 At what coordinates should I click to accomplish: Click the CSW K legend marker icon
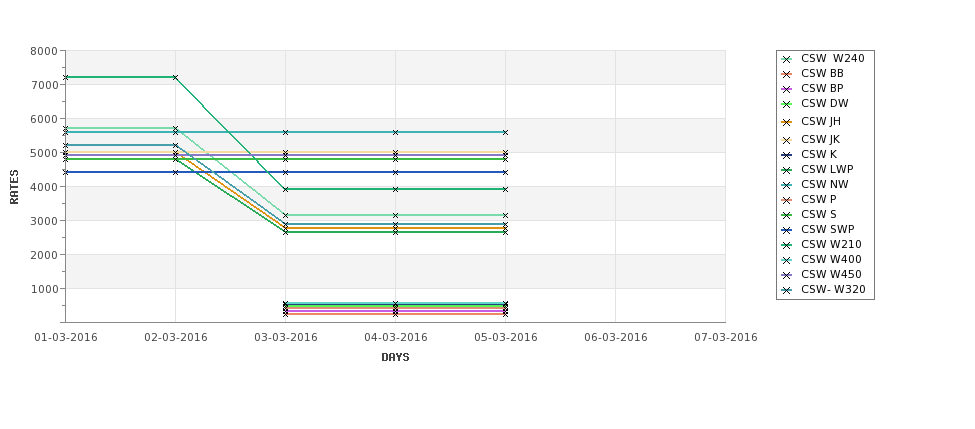tap(787, 155)
